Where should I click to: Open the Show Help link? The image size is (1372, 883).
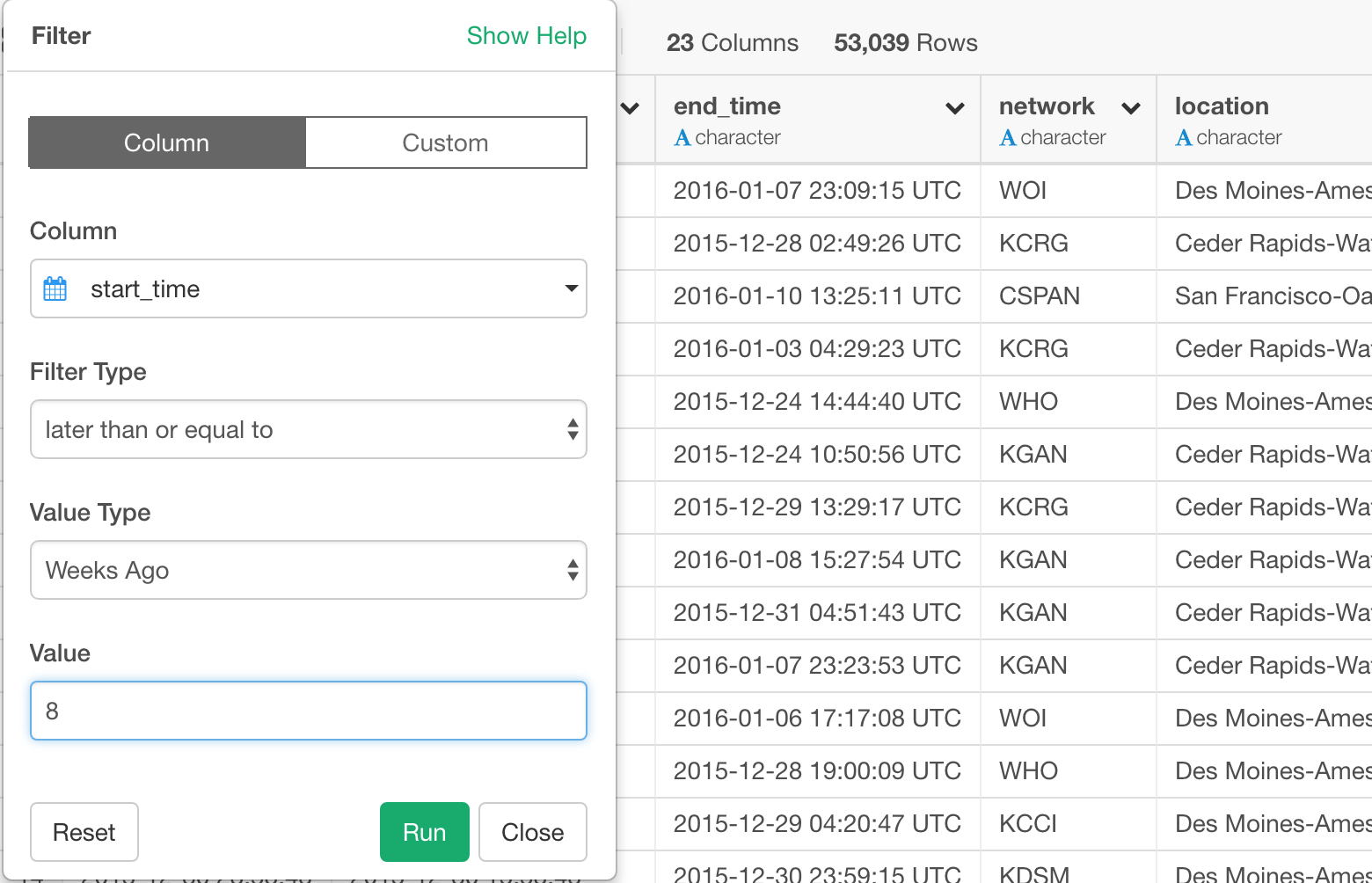point(526,36)
